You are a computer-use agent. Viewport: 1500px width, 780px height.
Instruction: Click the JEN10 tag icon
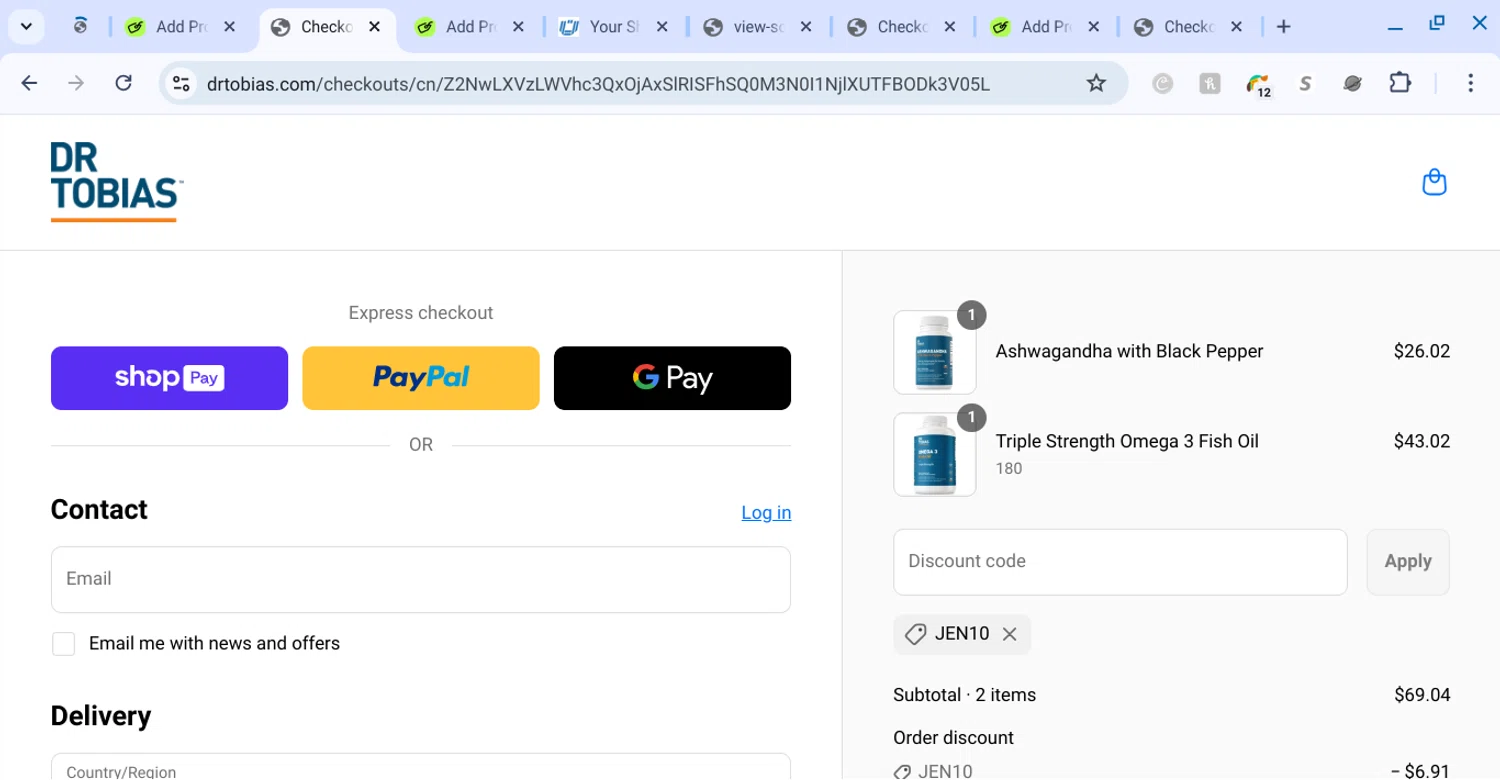coord(915,634)
